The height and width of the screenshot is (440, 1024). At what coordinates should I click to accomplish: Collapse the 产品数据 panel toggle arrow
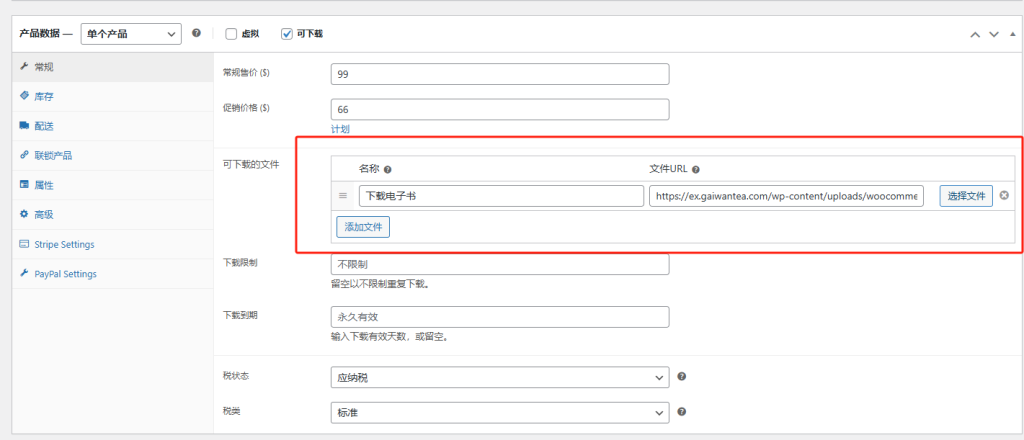pos(1013,34)
